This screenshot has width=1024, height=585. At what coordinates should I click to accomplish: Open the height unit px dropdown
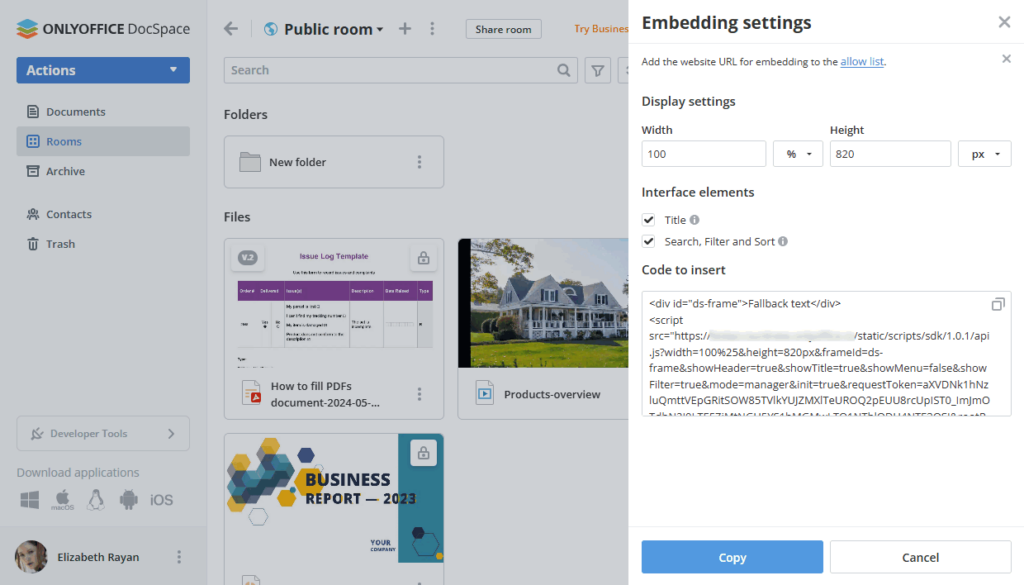[x=984, y=154]
